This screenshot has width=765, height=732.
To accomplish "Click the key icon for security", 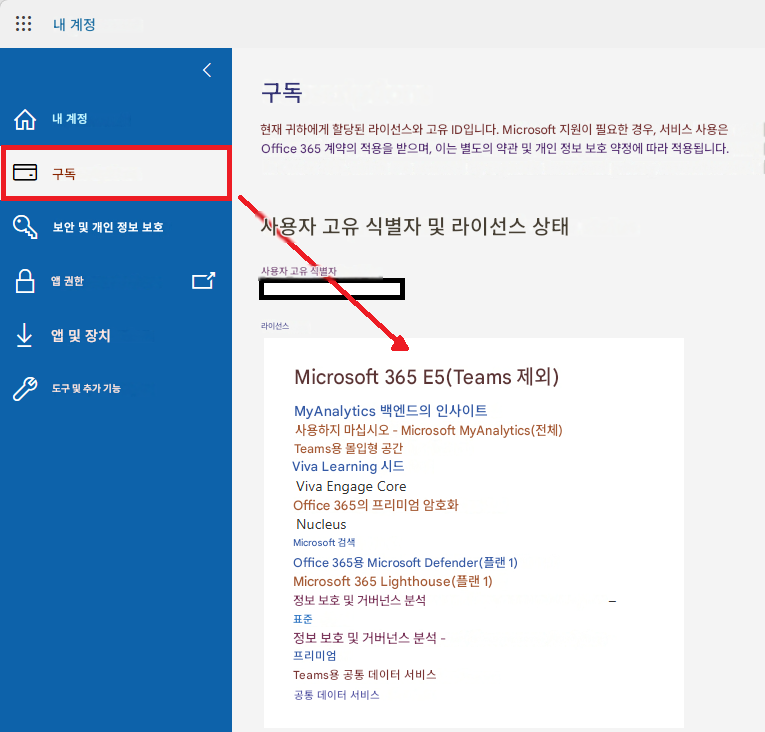I will click(25, 227).
